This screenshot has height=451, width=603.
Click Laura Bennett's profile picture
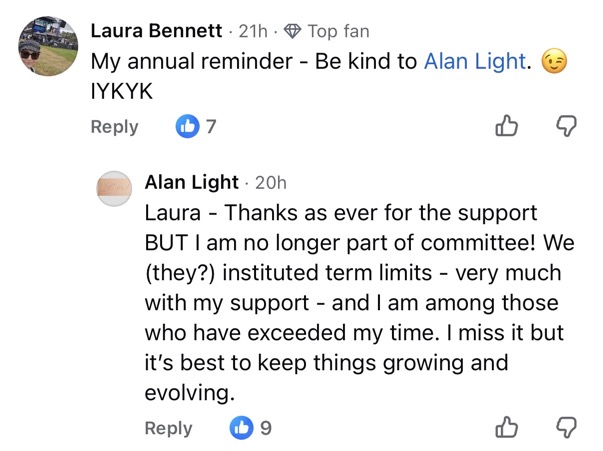click(x=45, y=45)
